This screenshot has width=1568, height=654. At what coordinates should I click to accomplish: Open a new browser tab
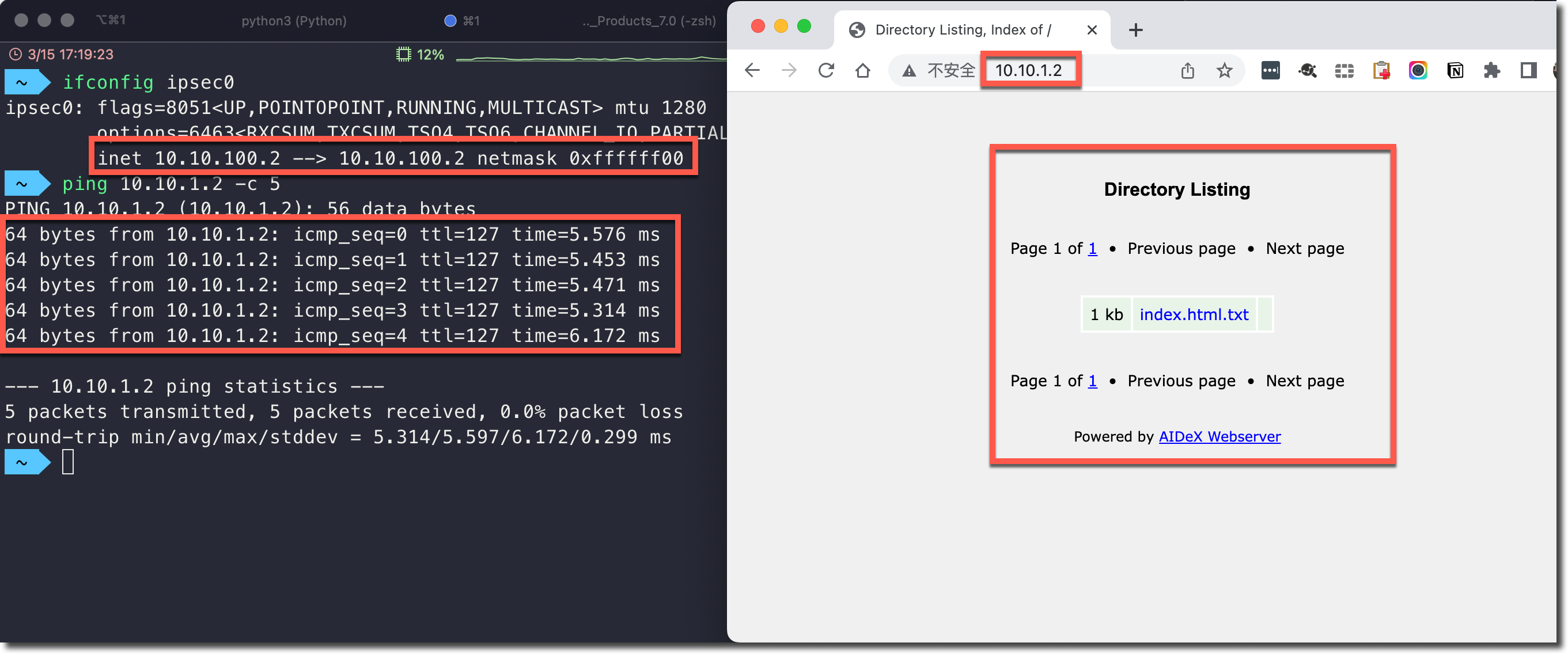[x=1135, y=30]
